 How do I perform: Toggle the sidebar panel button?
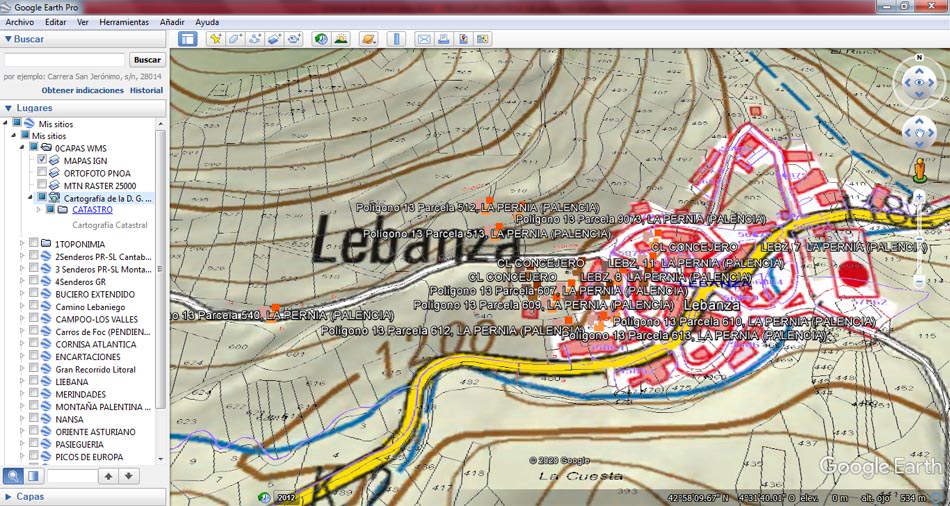[188, 39]
